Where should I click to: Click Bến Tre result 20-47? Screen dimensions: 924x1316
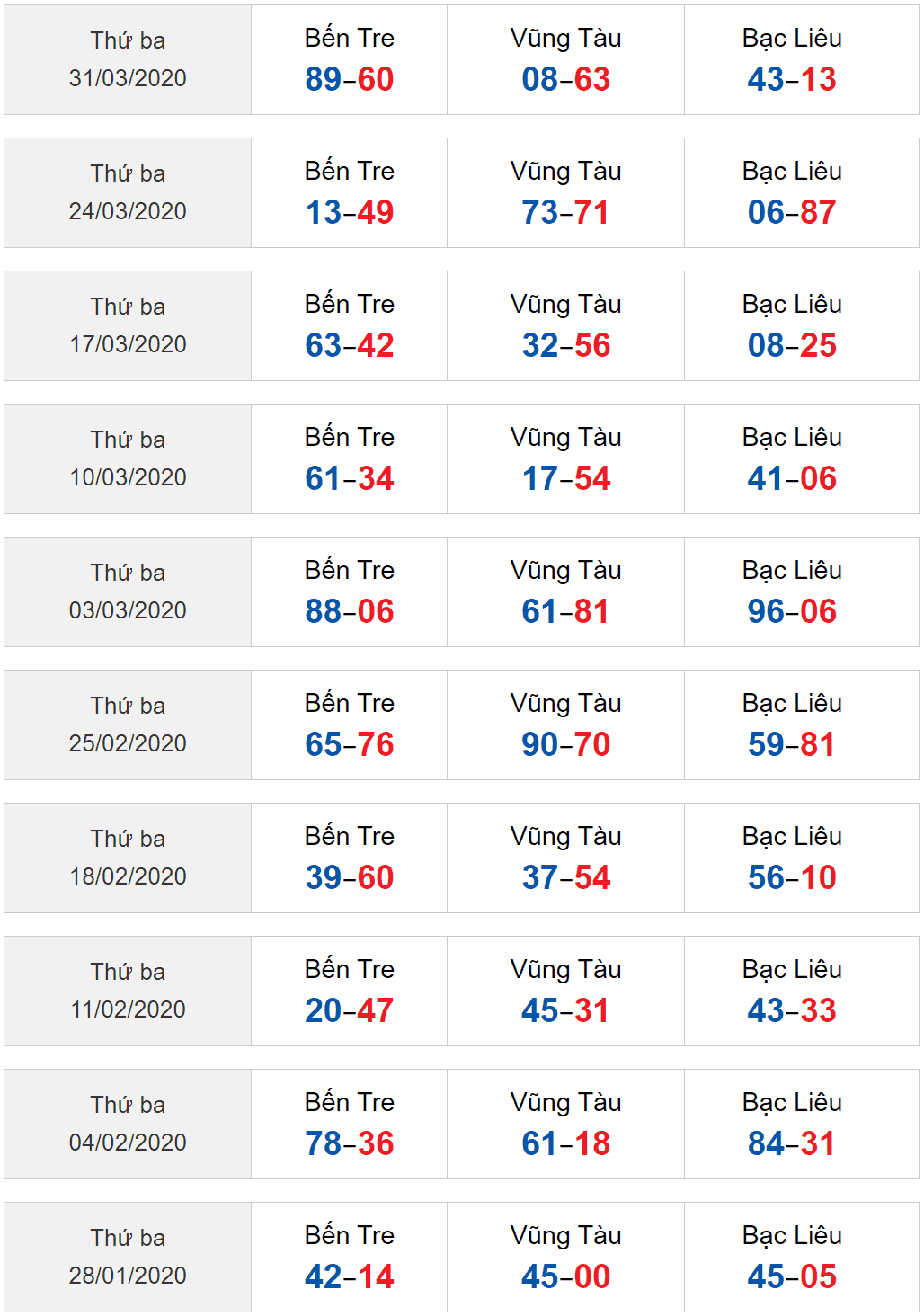click(350, 1010)
